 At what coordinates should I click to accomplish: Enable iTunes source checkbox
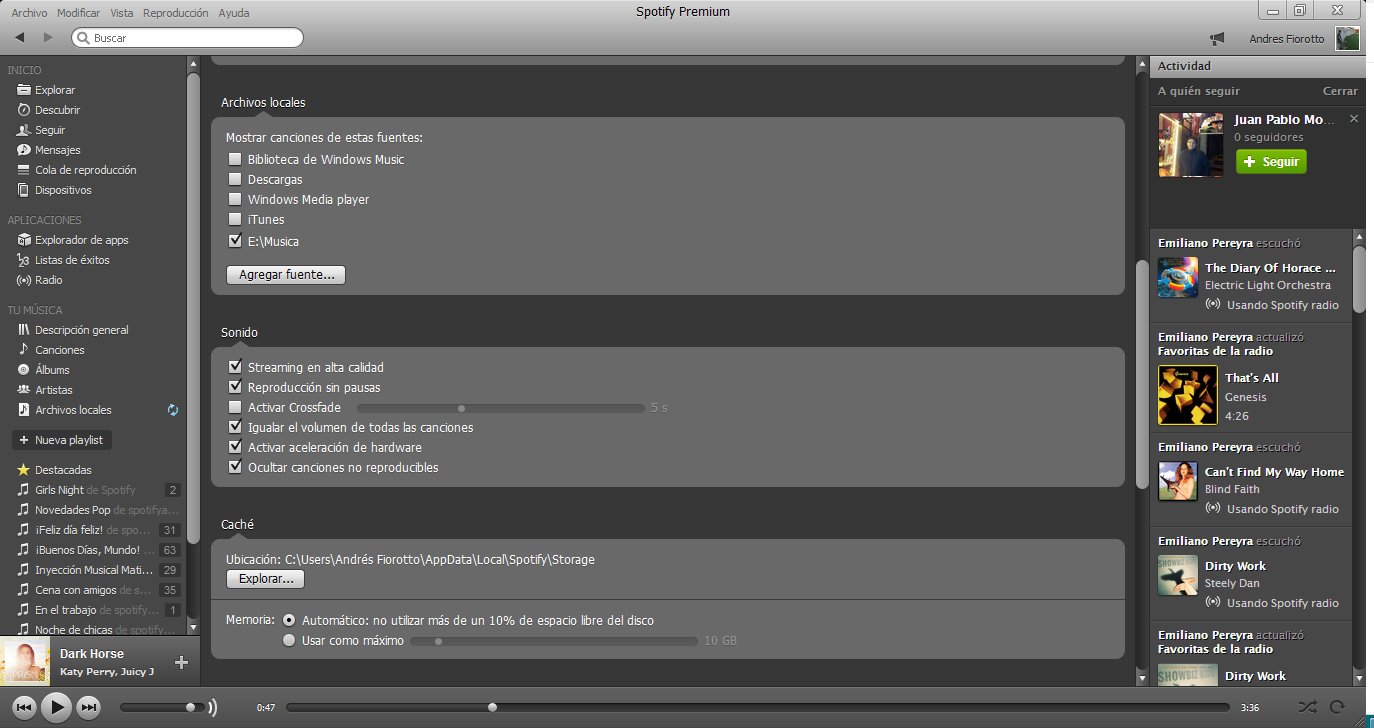pos(235,220)
